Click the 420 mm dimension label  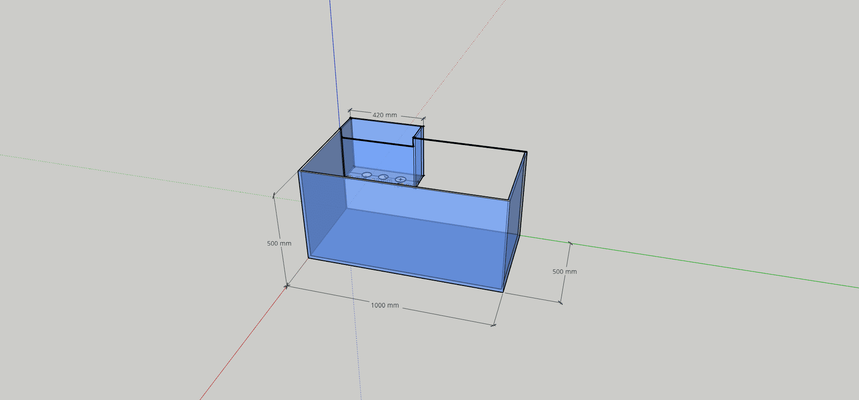point(384,115)
